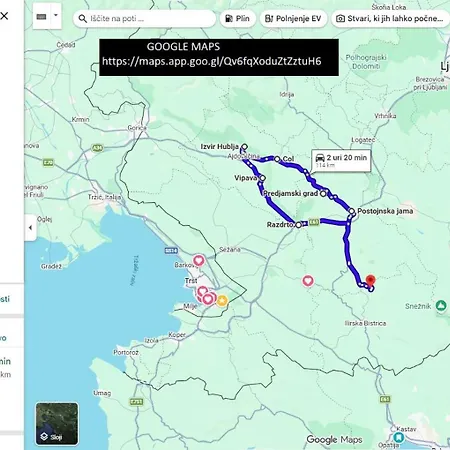This screenshot has height=450, width=450.
Task: Click the route info box showing 2 uri 20 min
Action: 341,161
